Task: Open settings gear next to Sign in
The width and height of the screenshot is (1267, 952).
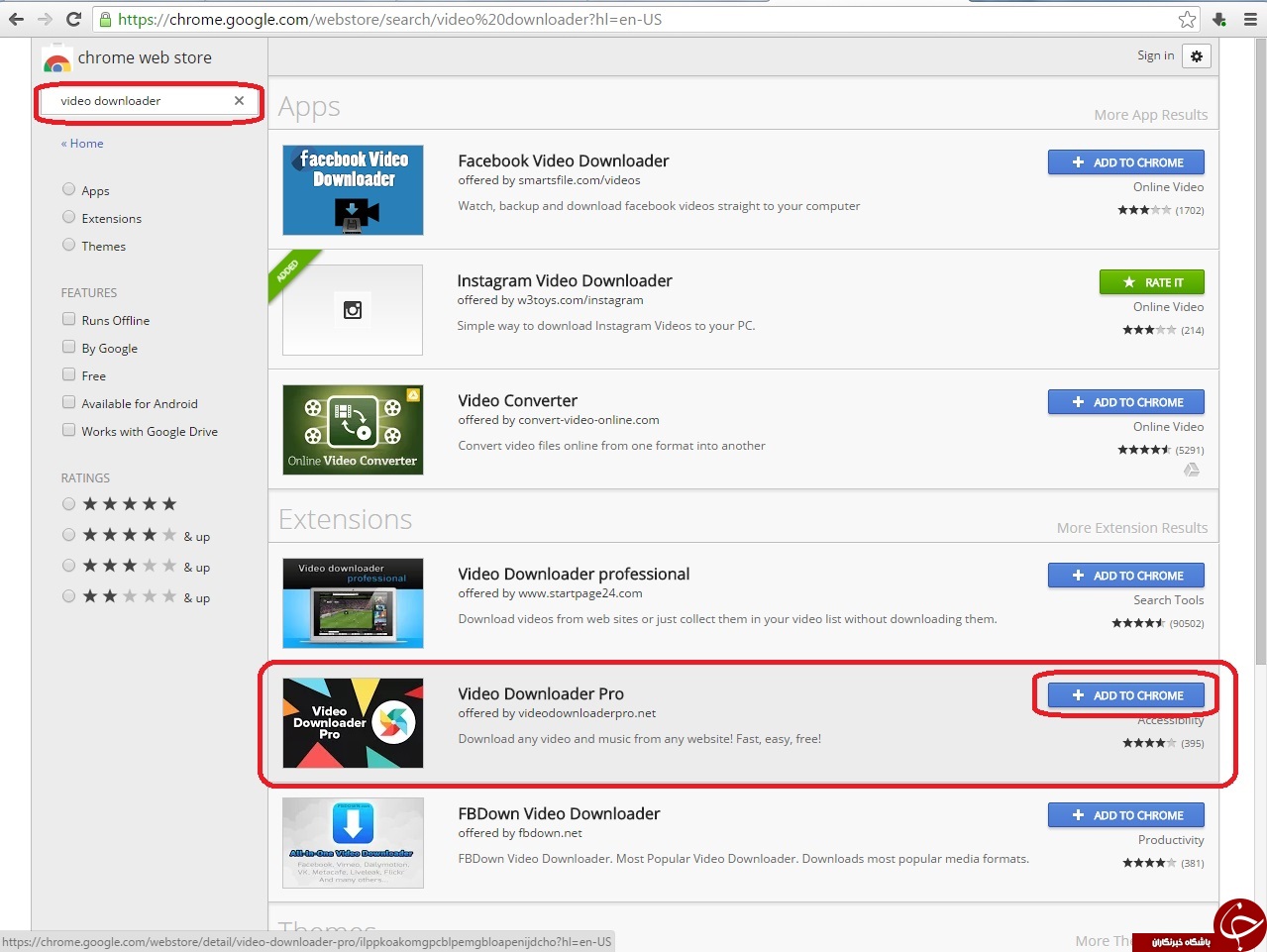Action: [x=1197, y=56]
